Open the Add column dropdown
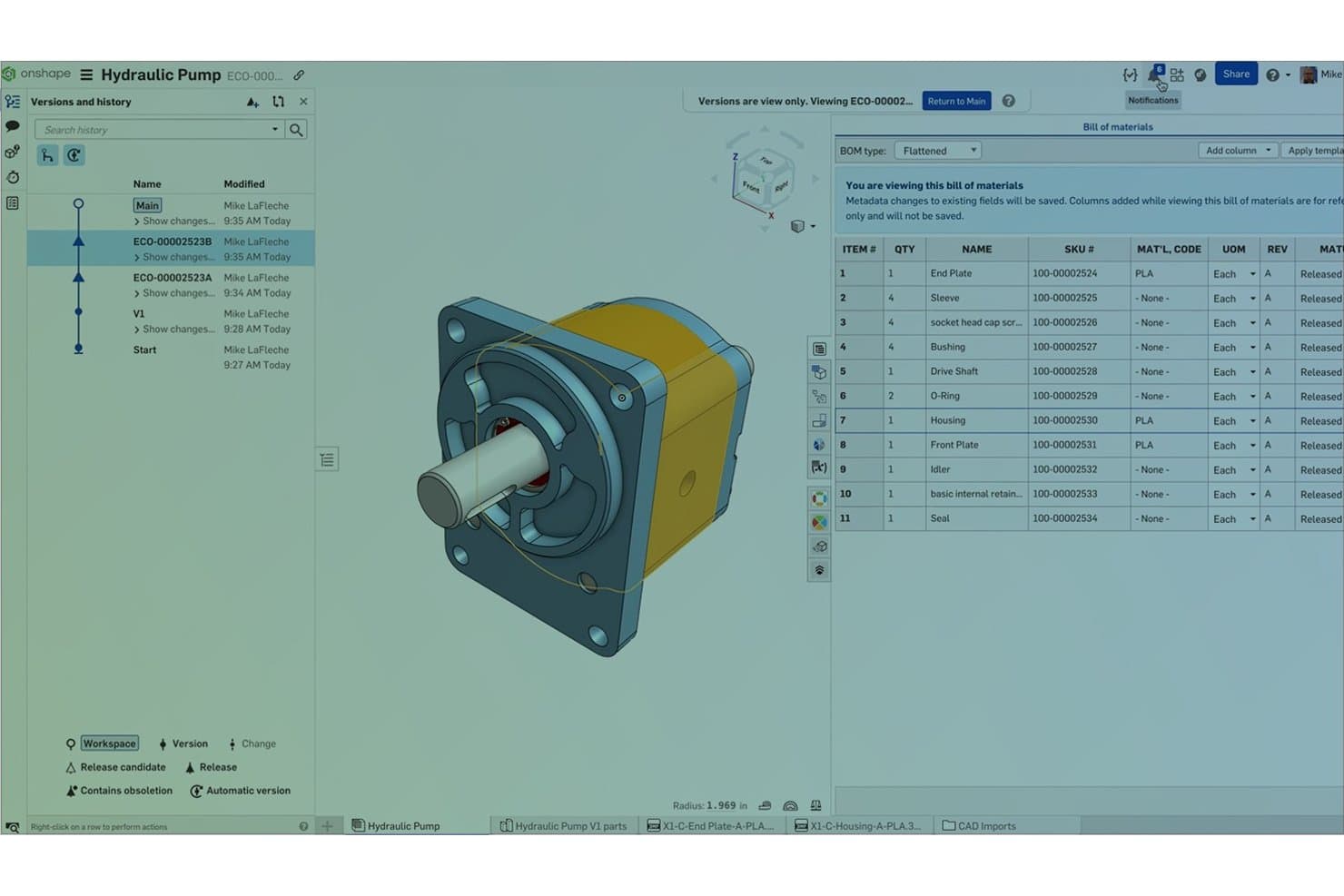This screenshot has width=1344, height=896. 1238,151
